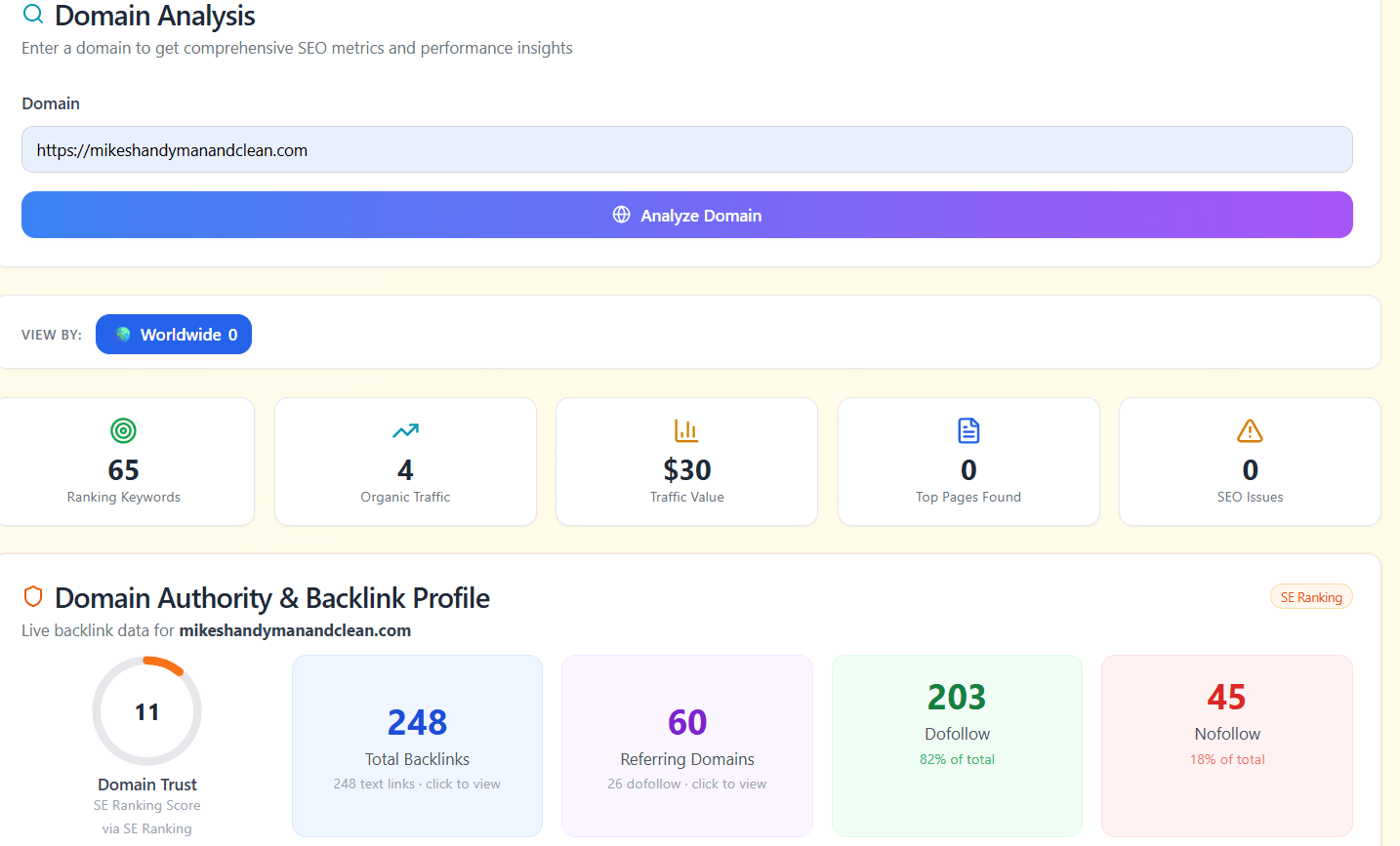This screenshot has height=846, width=1400.
Task: Click the magnifying glass icon beside Domain Analysis
Action: point(32,15)
